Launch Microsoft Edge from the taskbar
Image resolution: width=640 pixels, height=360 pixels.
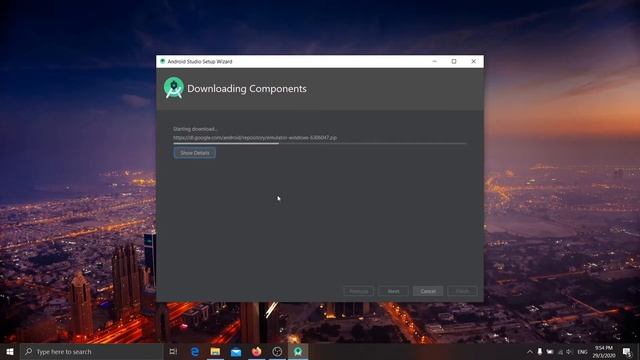[x=195, y=351]
